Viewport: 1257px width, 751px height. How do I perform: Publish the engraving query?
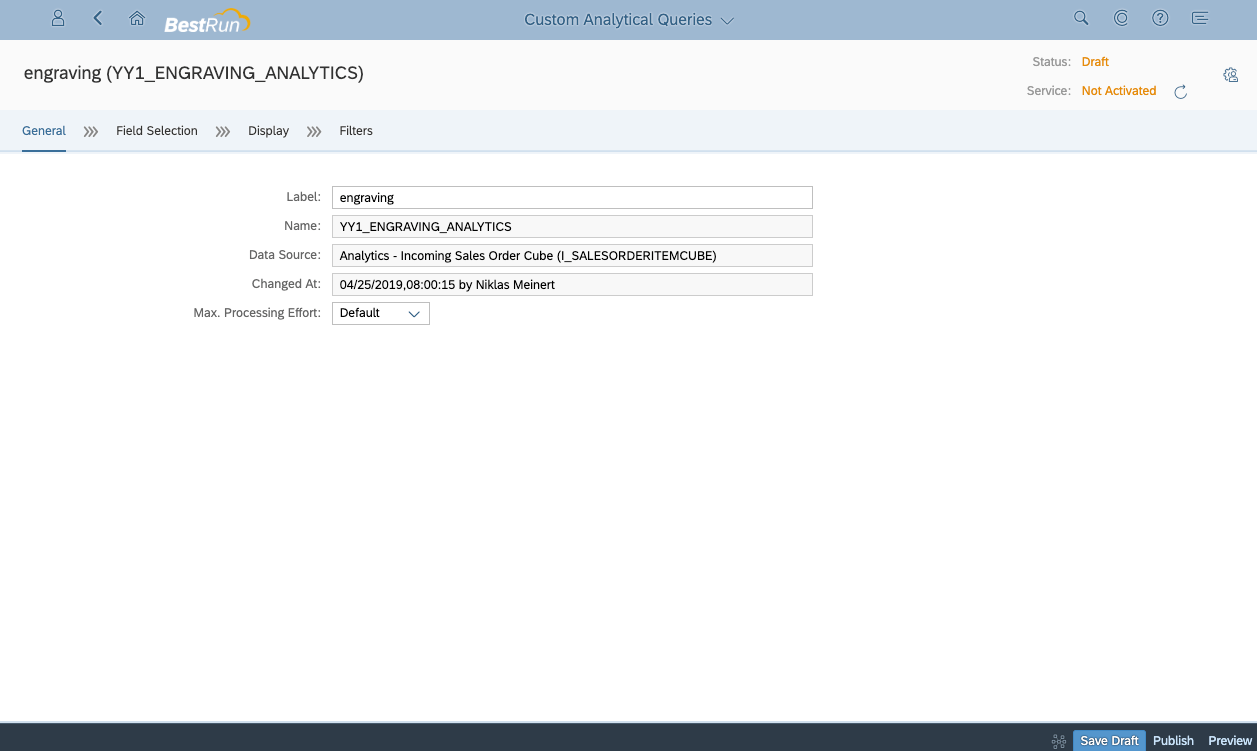pyautogui.click(x=1173, y=740)
